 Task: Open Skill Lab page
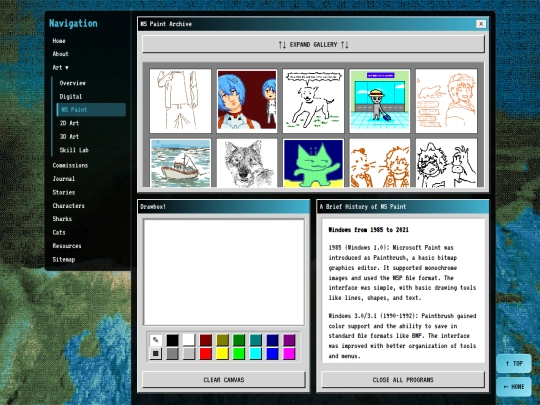pos(74,150)
